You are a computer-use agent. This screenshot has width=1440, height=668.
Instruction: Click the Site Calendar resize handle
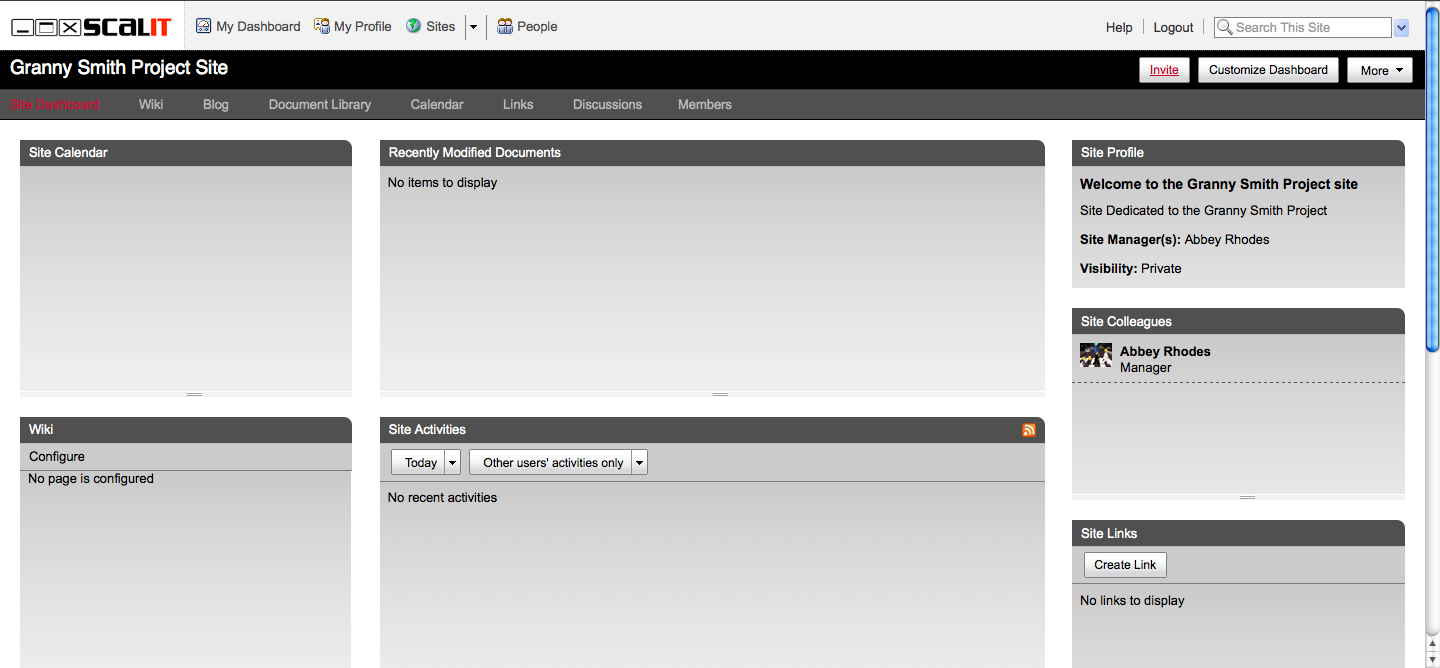(194, 394)
